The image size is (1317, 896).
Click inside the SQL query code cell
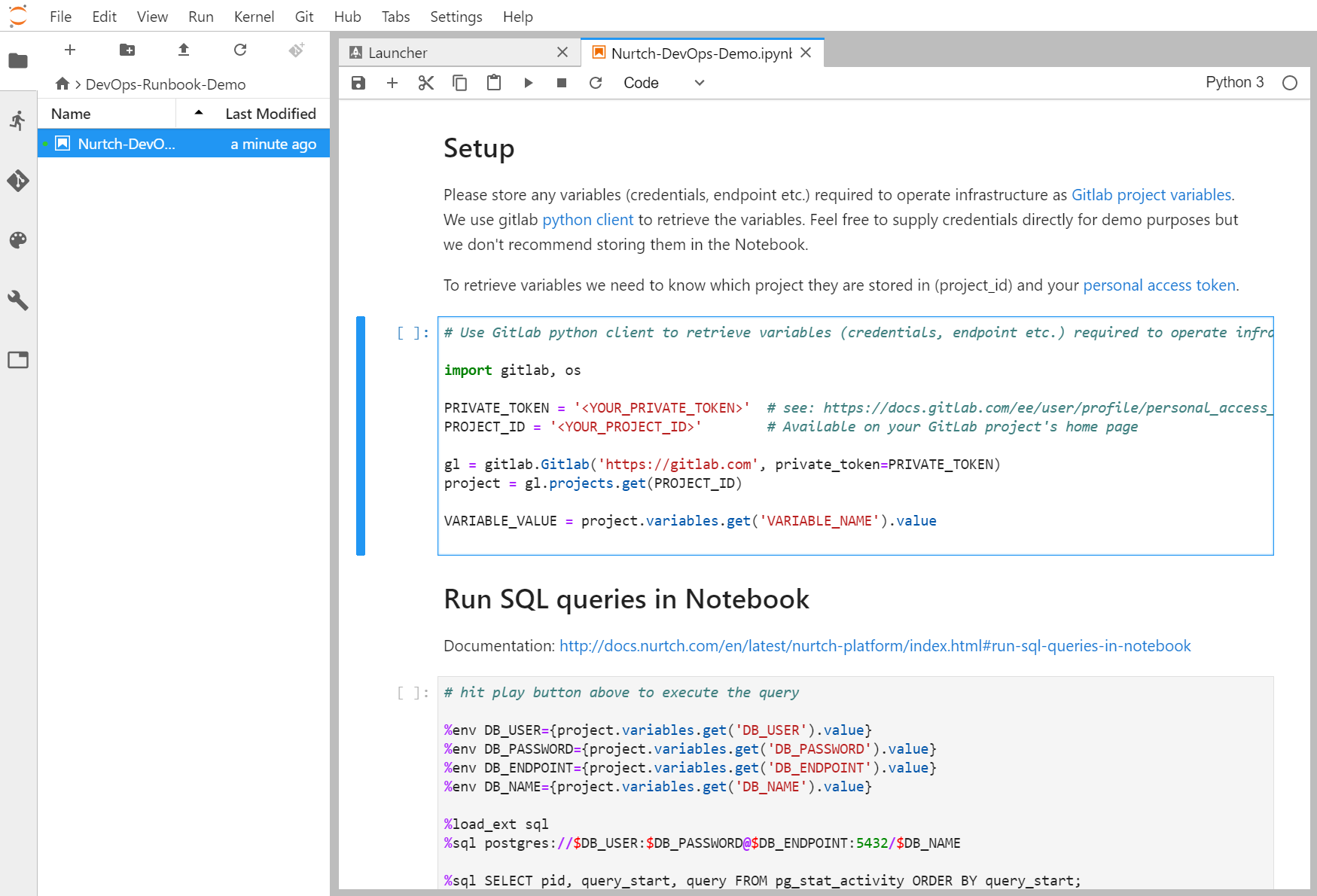(x=855, y=783)
